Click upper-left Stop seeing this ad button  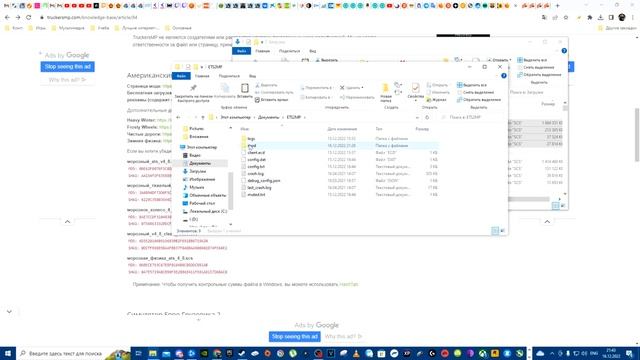click(67, 67)
